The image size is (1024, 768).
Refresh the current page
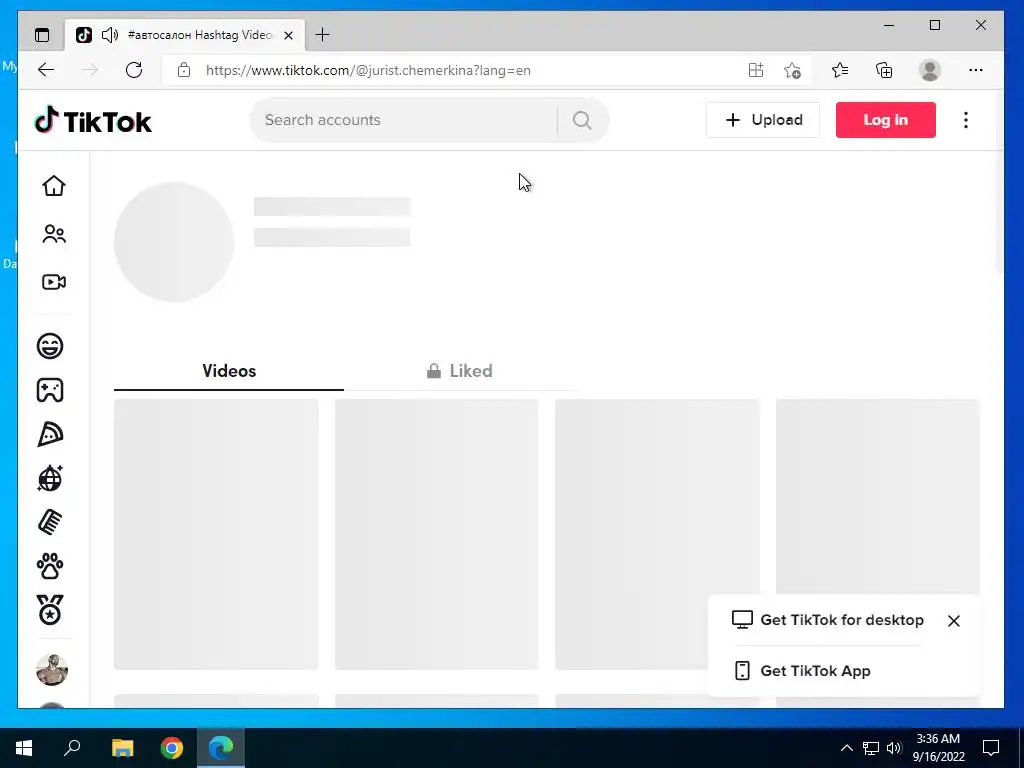coord(134,70)
